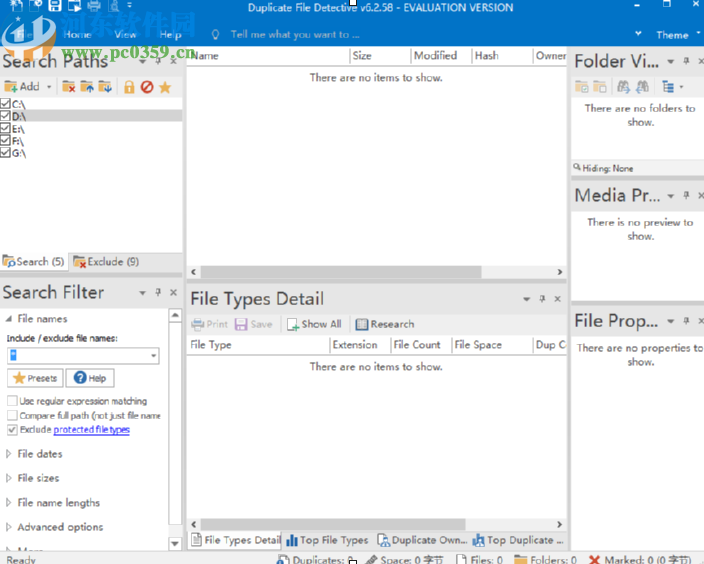The image size is (704, 564).
Task: Click the File Types Detail horizontal scrollbar
Action: click(333, 524)
